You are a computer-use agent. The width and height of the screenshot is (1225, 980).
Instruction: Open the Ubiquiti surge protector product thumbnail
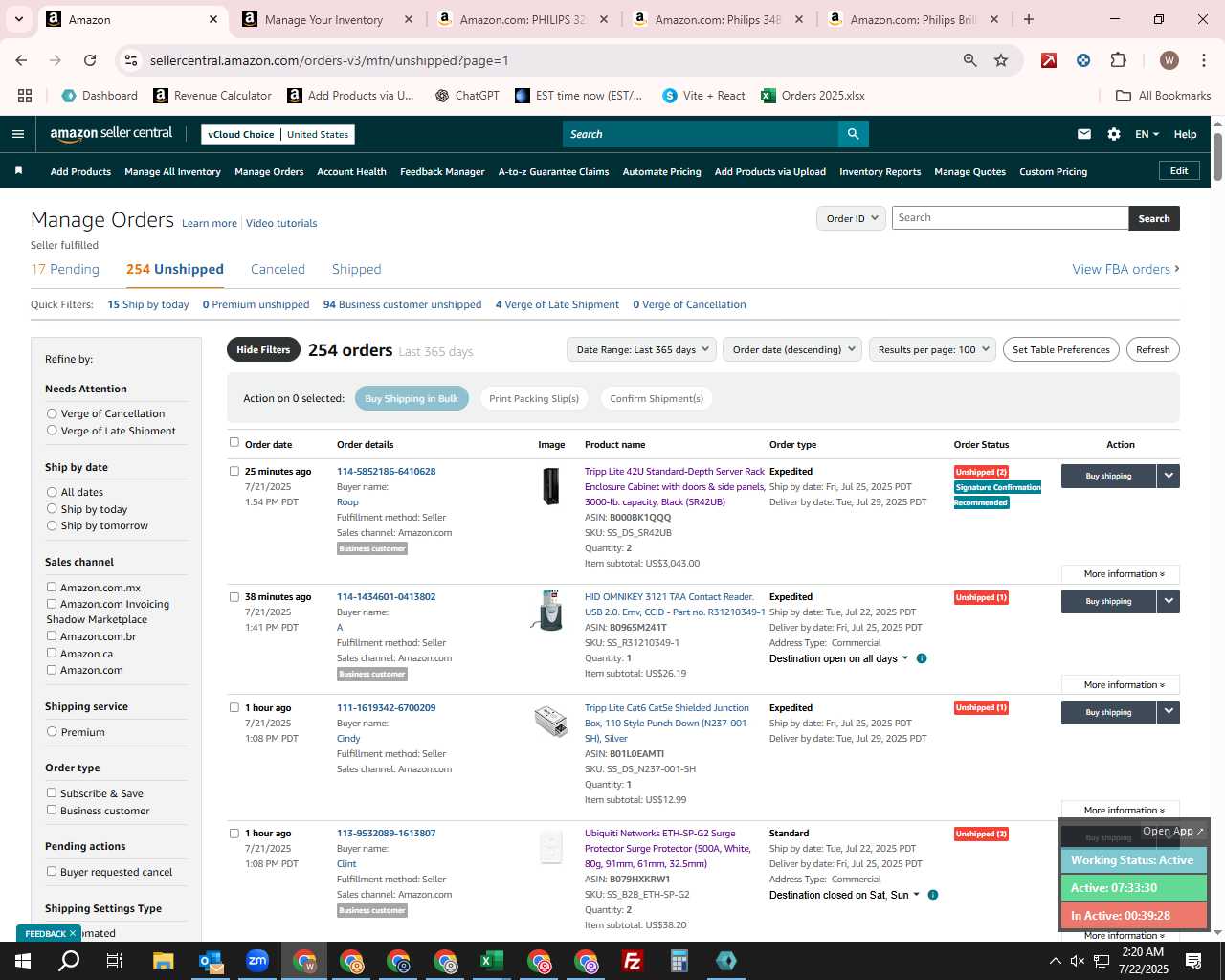click(x=550, y=848)
